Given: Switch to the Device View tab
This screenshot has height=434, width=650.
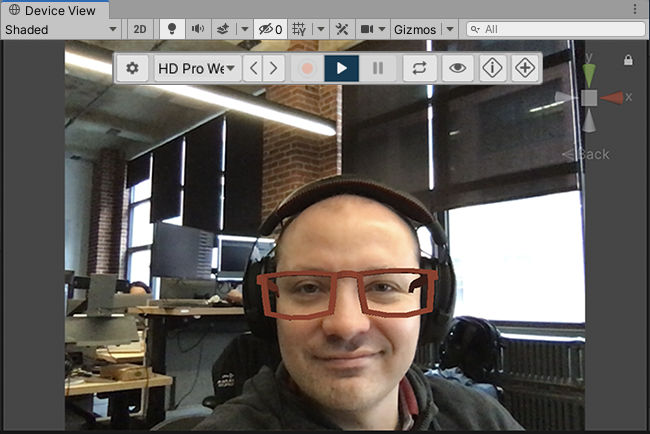Looking at the screenshot, I should (54, 10).
